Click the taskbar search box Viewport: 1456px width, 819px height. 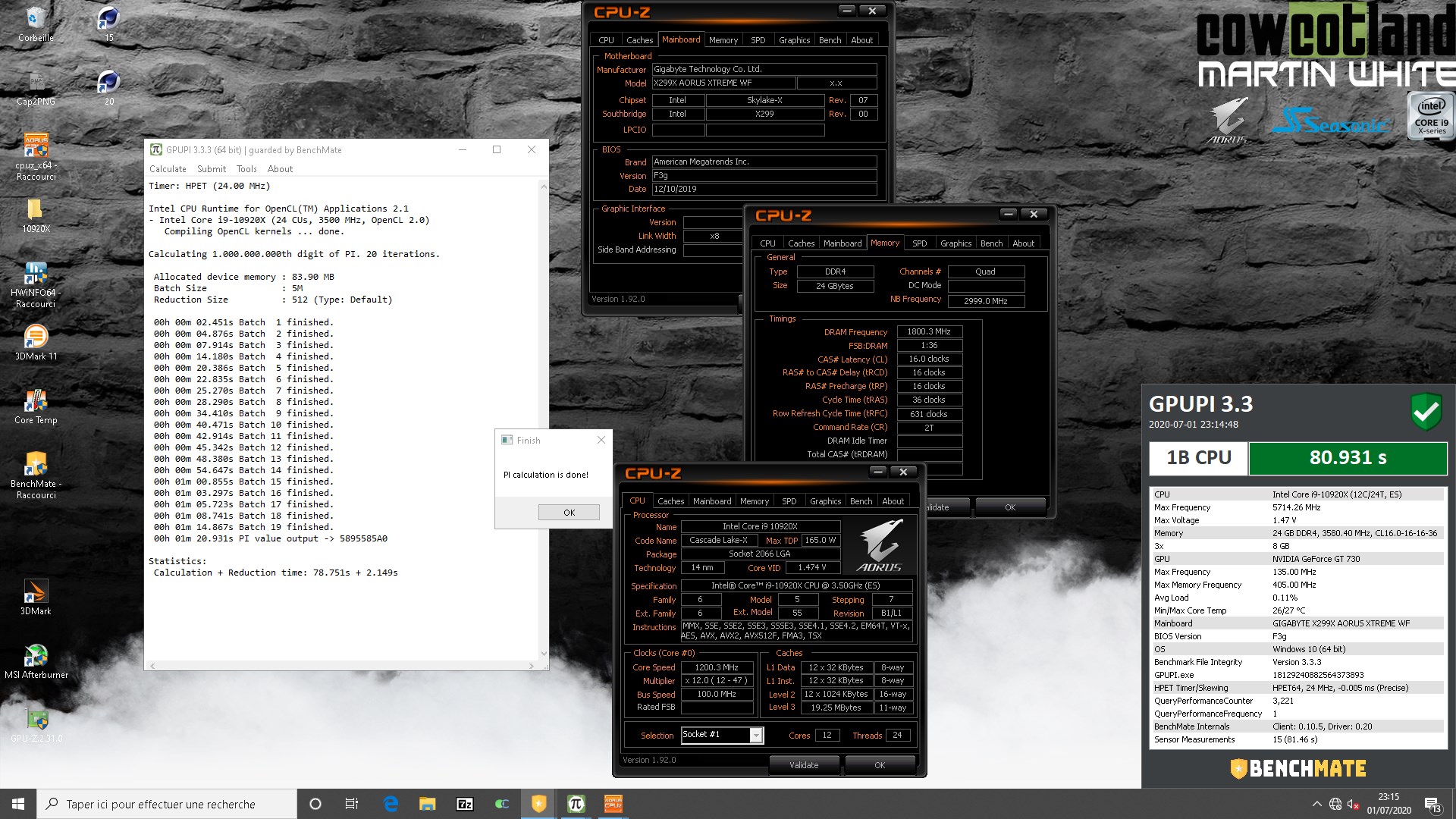tap(167, 804)
